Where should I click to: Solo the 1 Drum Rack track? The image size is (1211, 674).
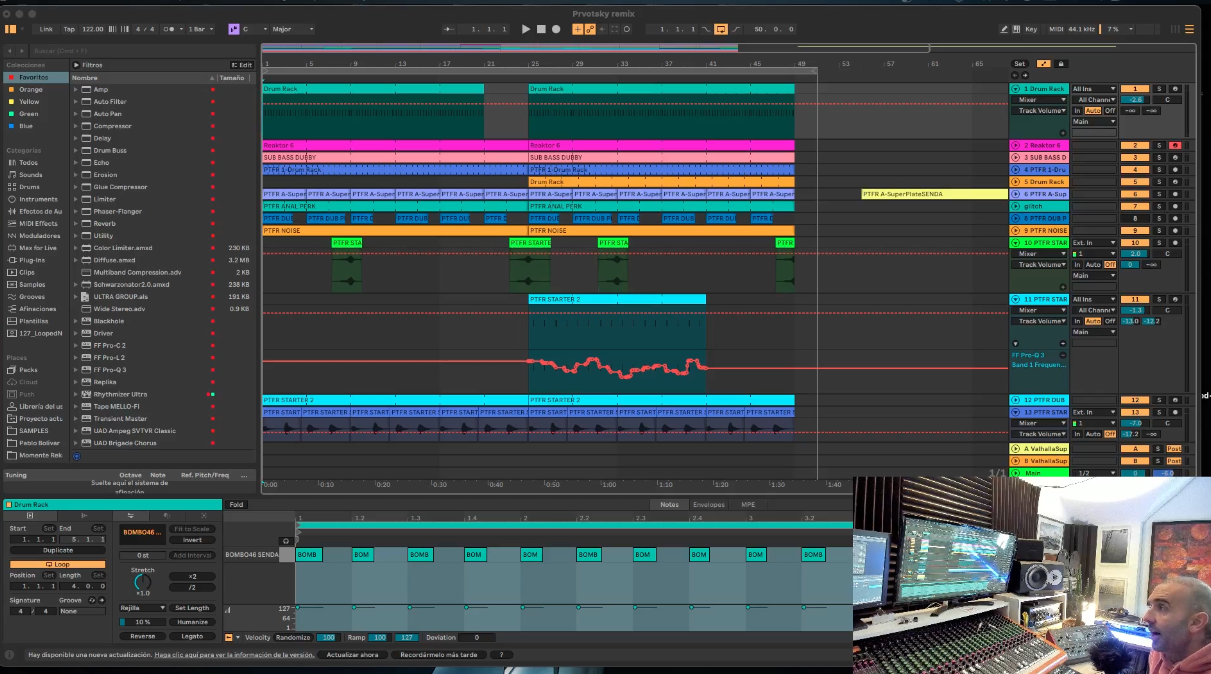tap(1159, 89)
